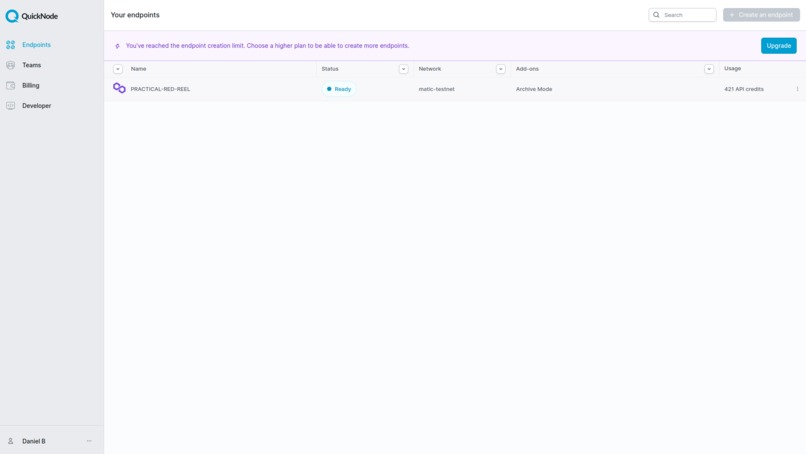806x454 pixels.
Task: Open the kebab menu for PRACTICAL-RED-REEL row
Action: 797,89
